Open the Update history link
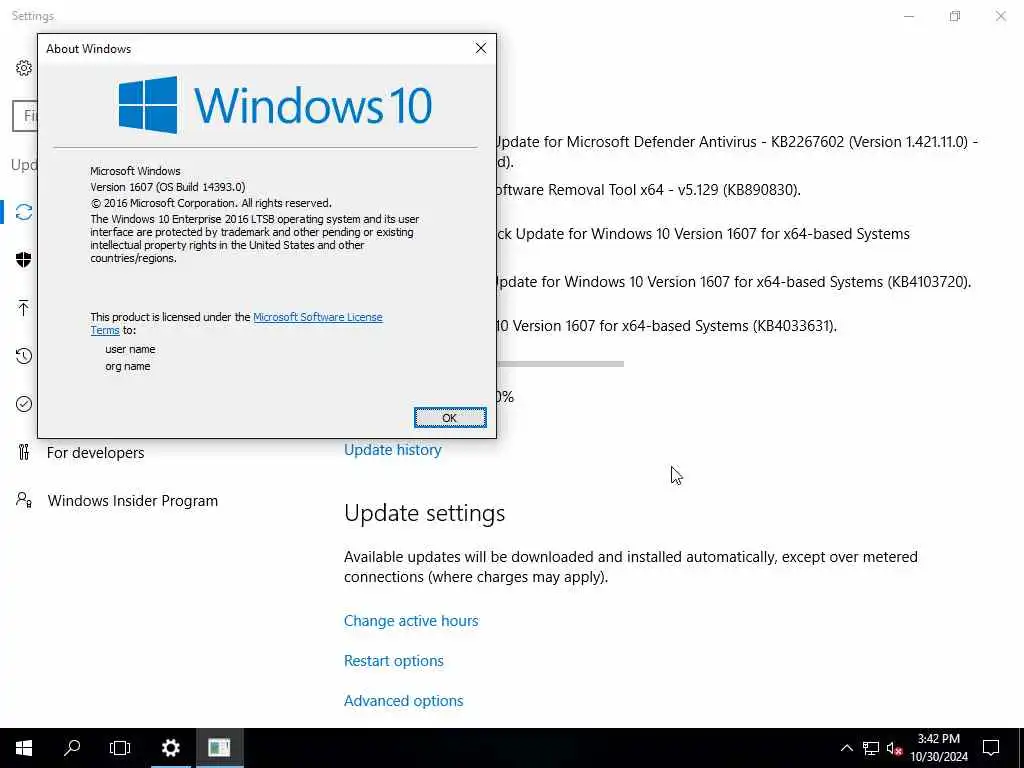This screenshot has height=768, width=1024. [x=392, y=449]
